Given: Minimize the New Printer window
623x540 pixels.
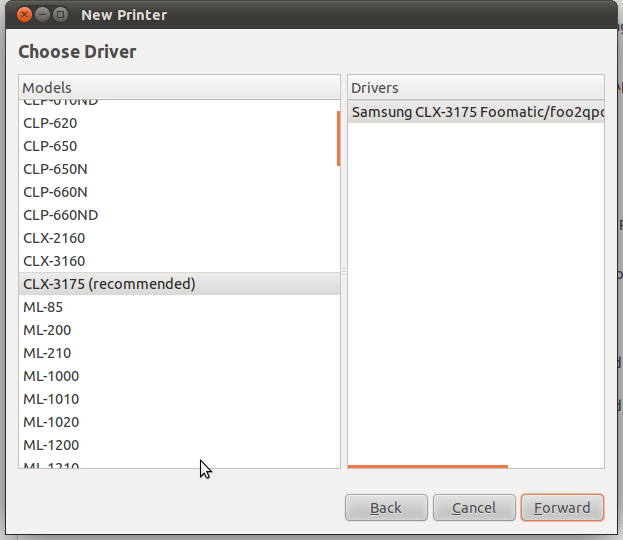Looking at the screenshot, I should tap(43, 15).
